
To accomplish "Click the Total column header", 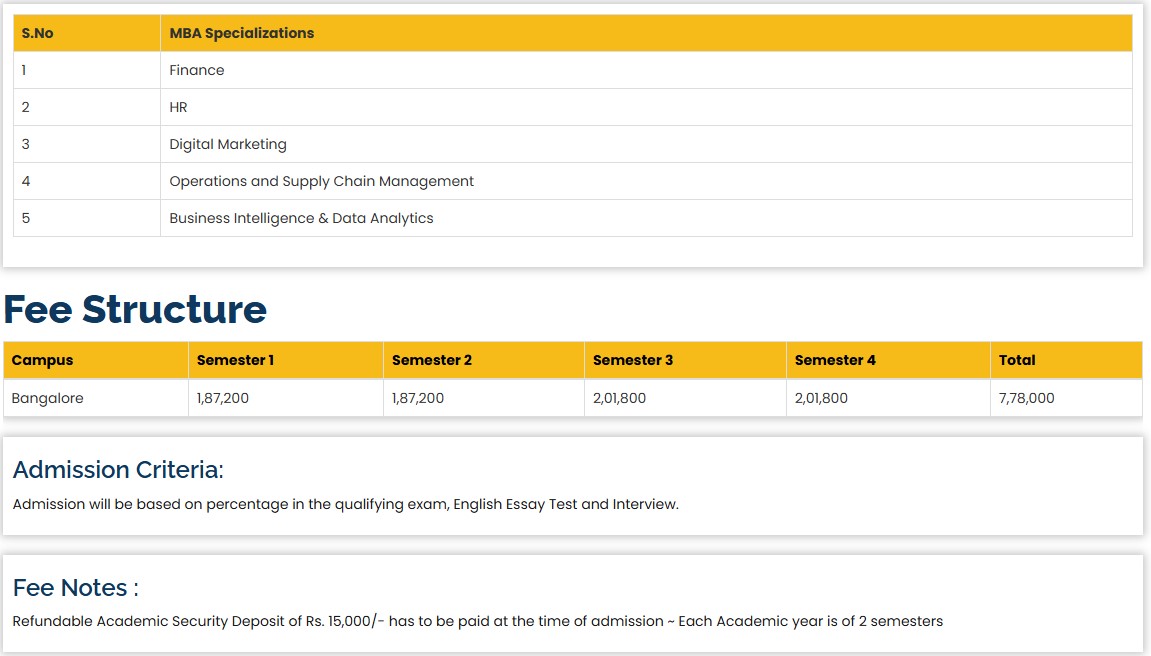I will [1017, 360].
